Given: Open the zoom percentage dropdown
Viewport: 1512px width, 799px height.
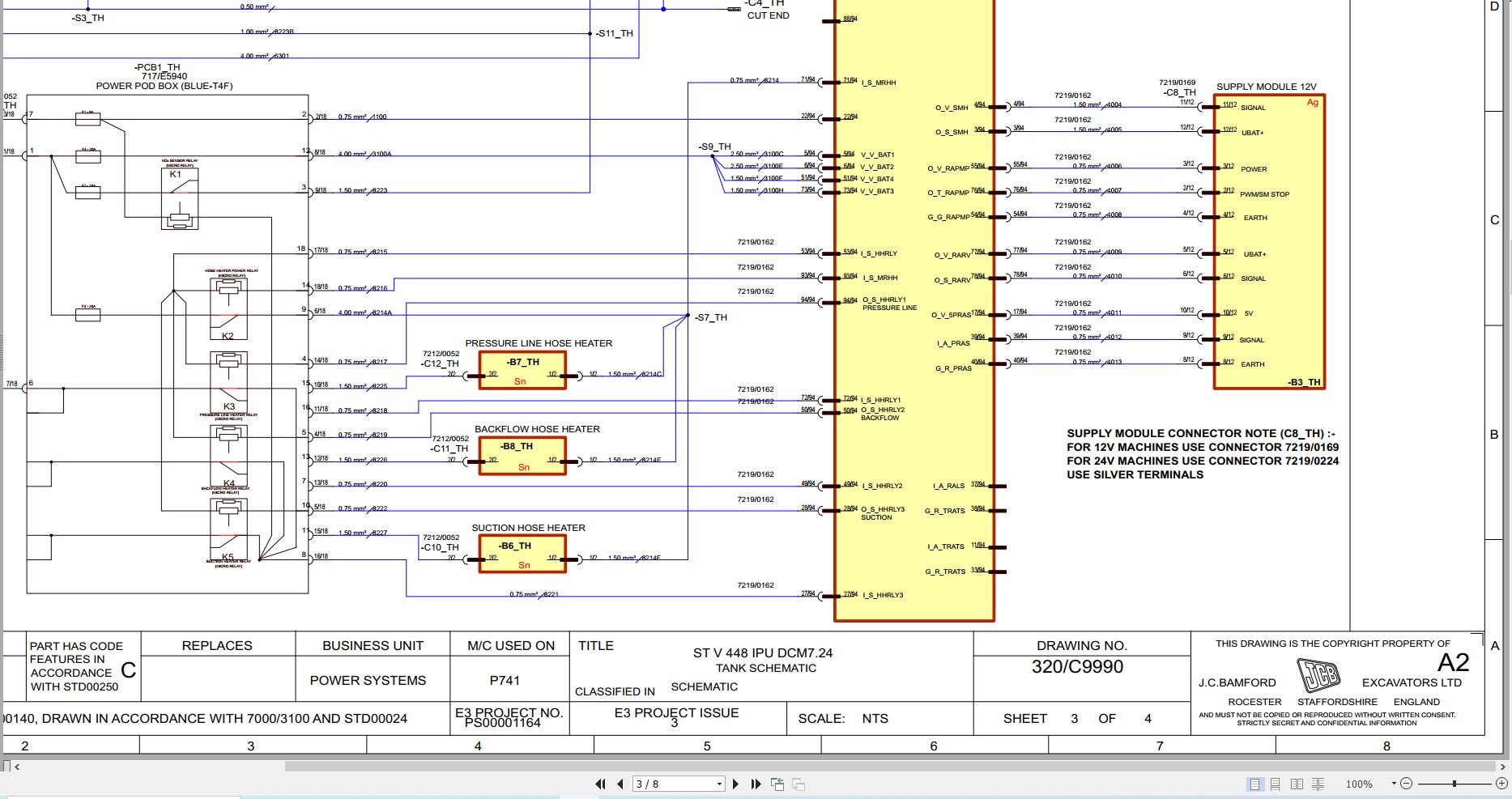Looking at the screenshot, I should click(1394, 783).
